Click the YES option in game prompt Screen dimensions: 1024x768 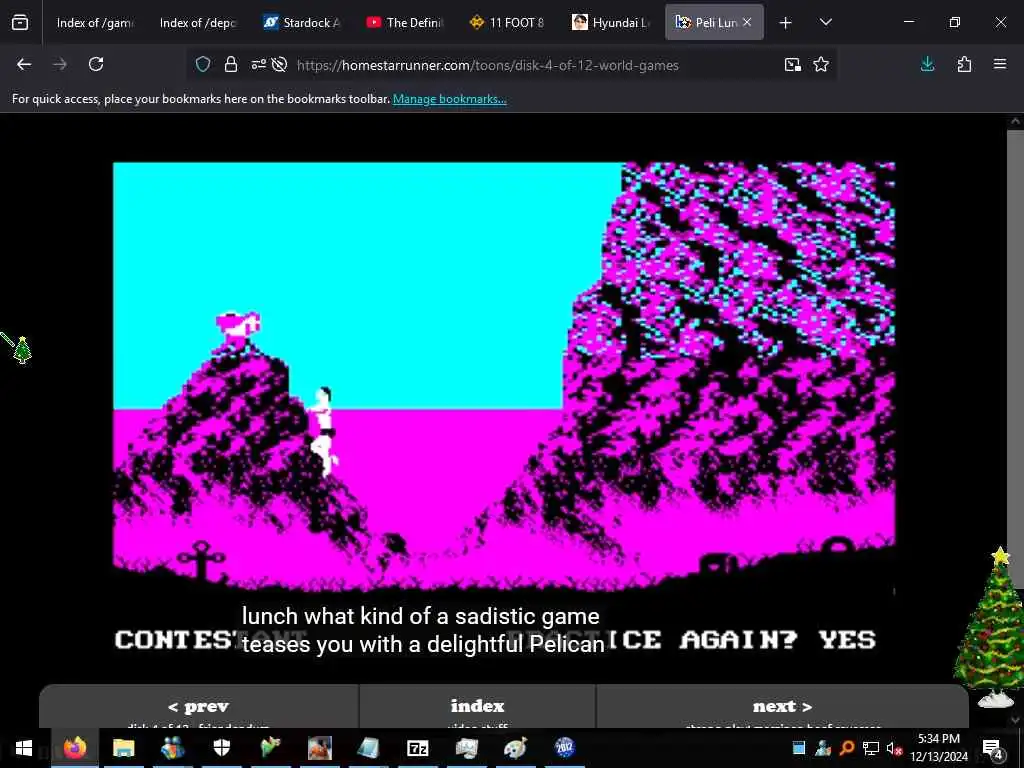(847, 639)
